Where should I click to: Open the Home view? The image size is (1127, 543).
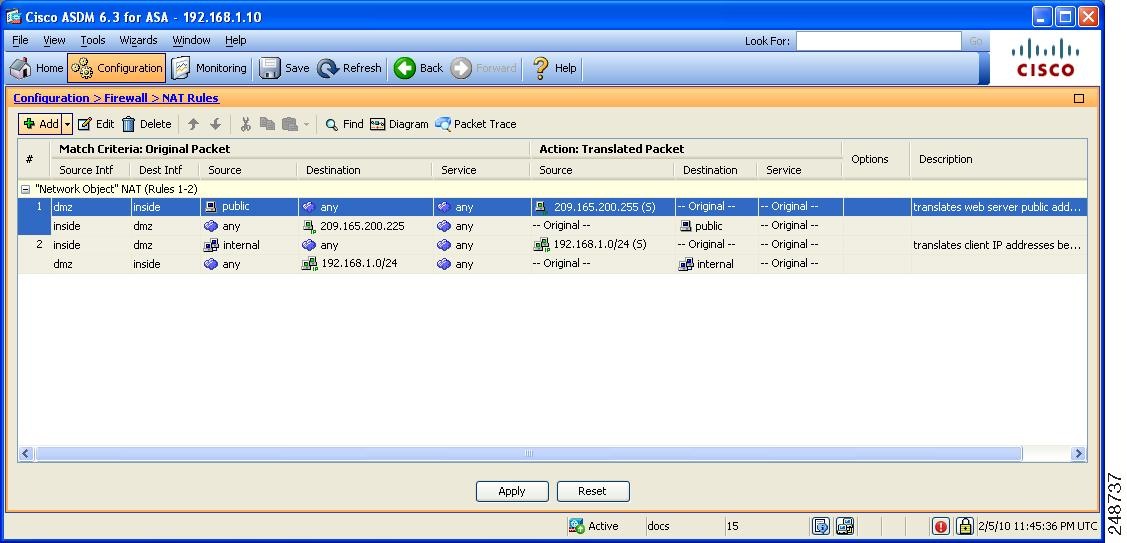point(38,68)
